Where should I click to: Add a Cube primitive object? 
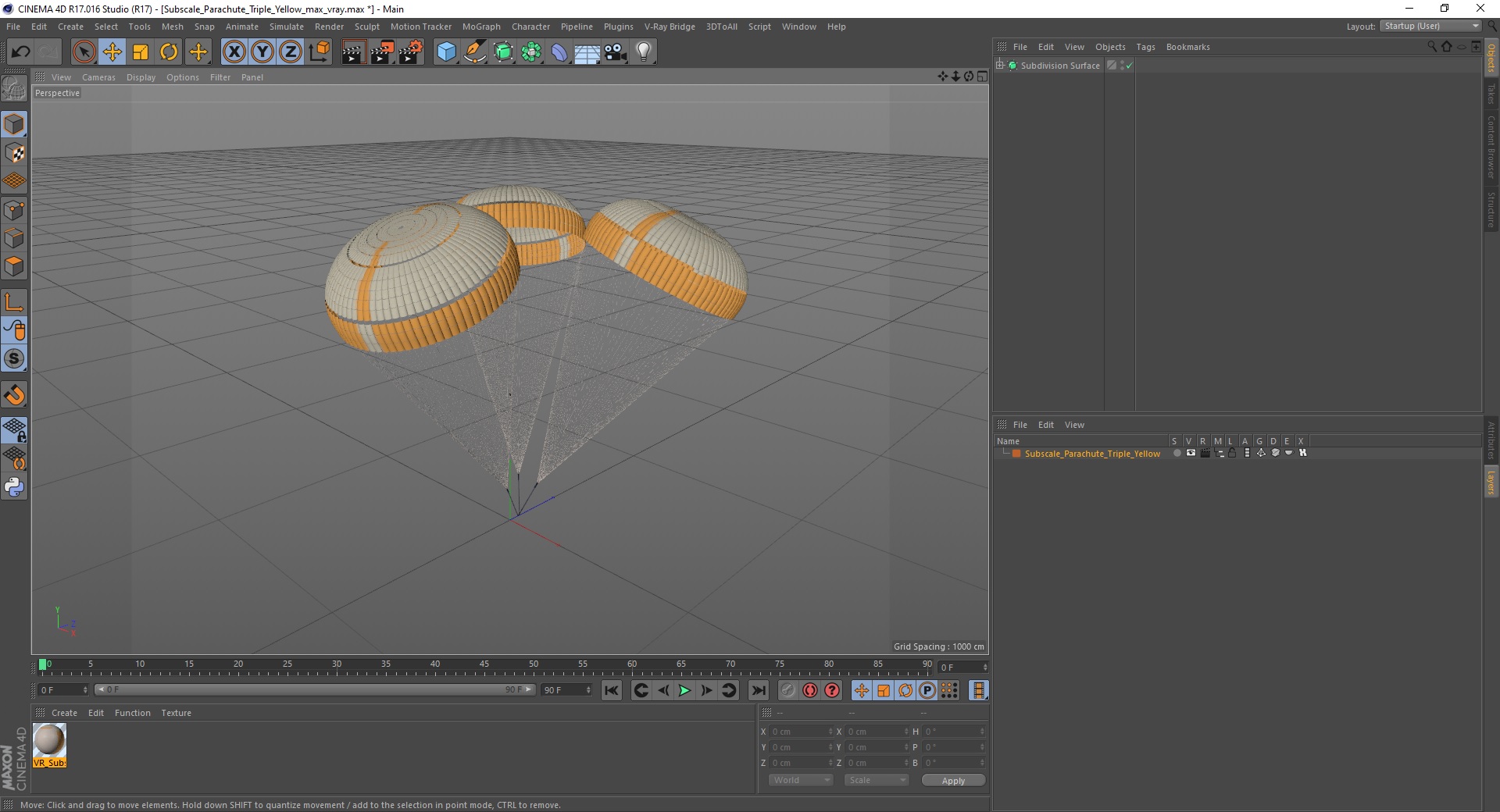[446, 52]
